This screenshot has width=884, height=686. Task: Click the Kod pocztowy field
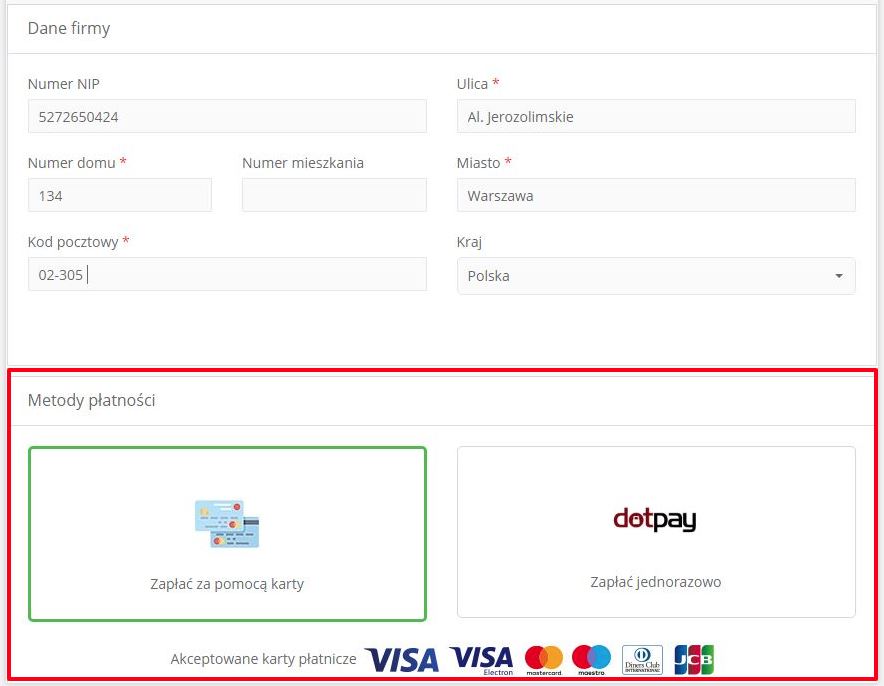point(227,275)
